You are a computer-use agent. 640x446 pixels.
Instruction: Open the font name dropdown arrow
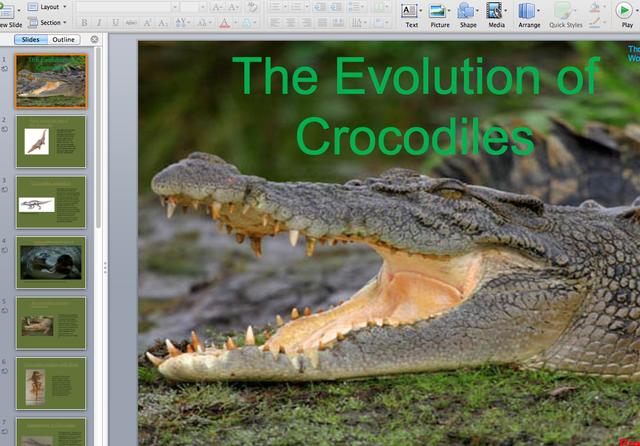[x=175, y=7]
